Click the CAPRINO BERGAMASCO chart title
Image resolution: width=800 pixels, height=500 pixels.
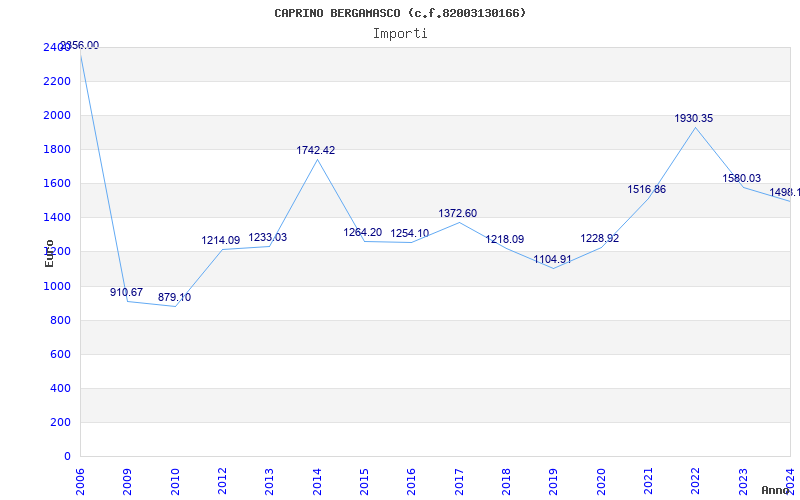pyautogui.click(x=400, y=13)
